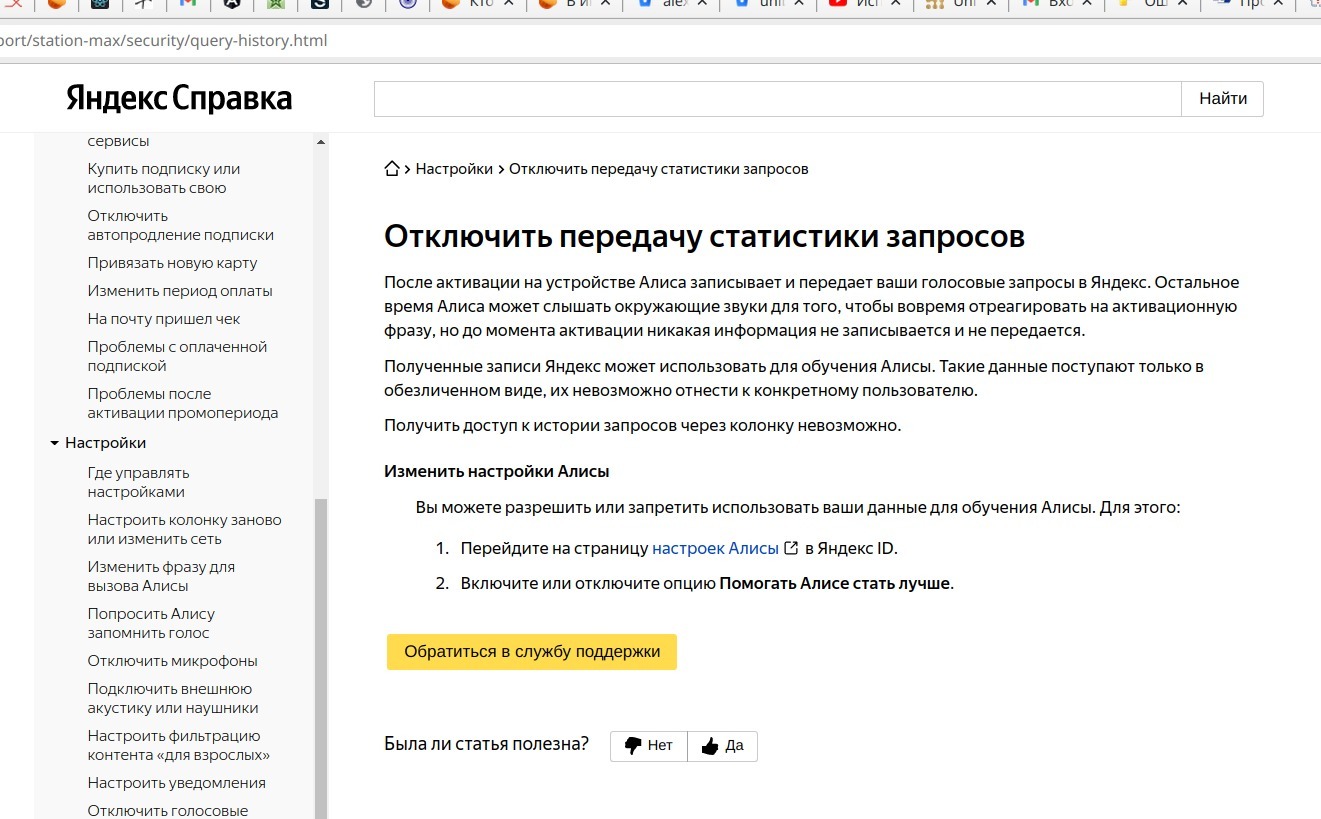Open Изменить период оплаты in sidebar

[x=180, y=291]
